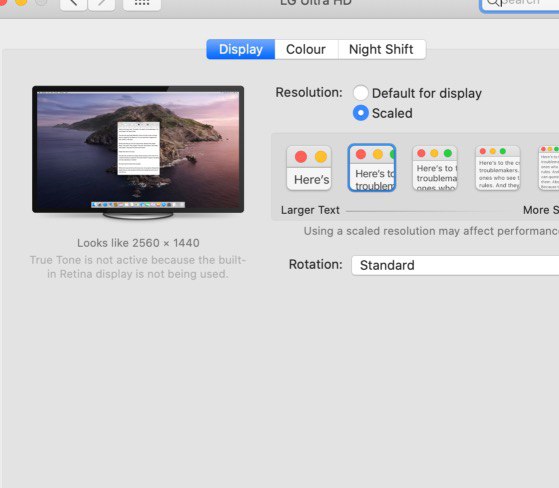559x488 pixels.
Task: Click the LG monitor preview image
Action: [x=138, y=152]
